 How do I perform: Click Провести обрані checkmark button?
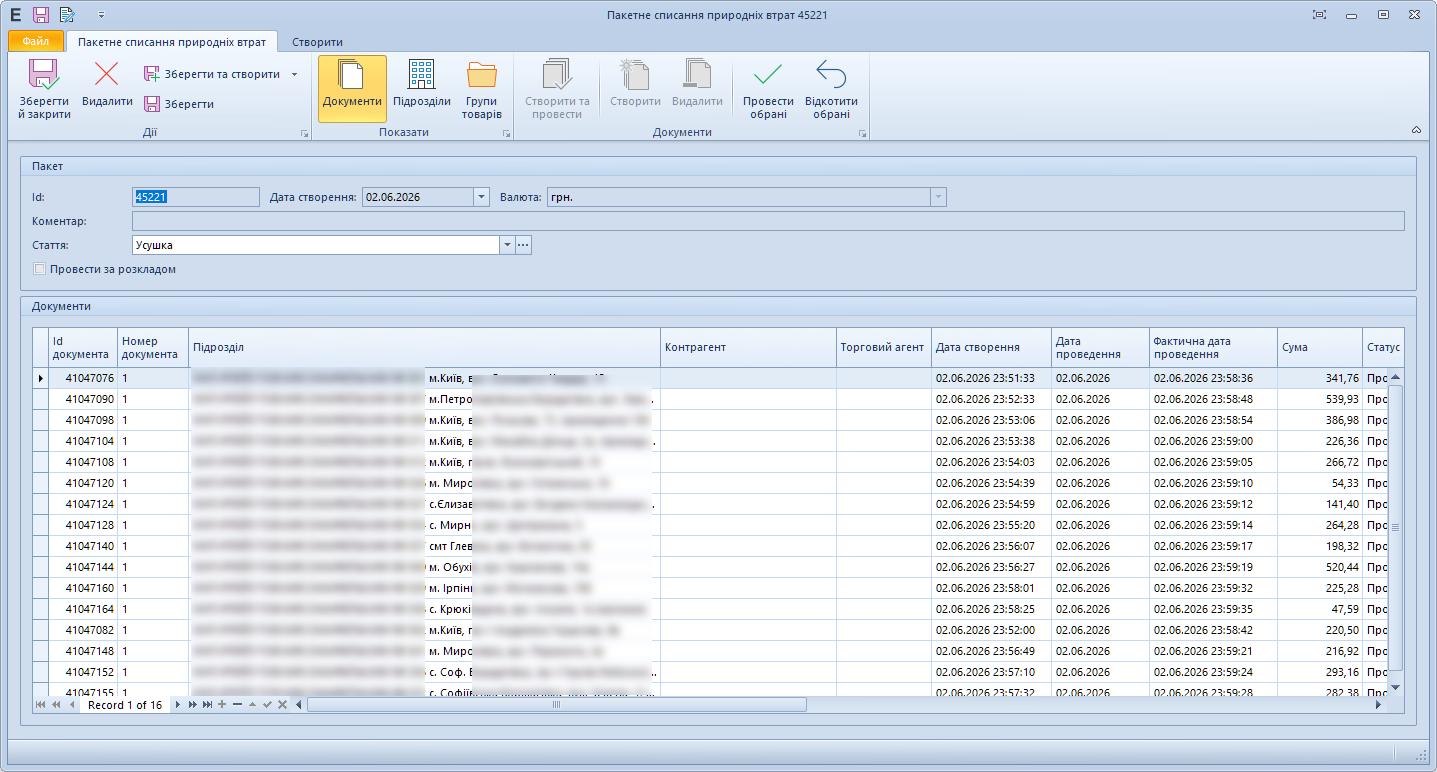768,89
